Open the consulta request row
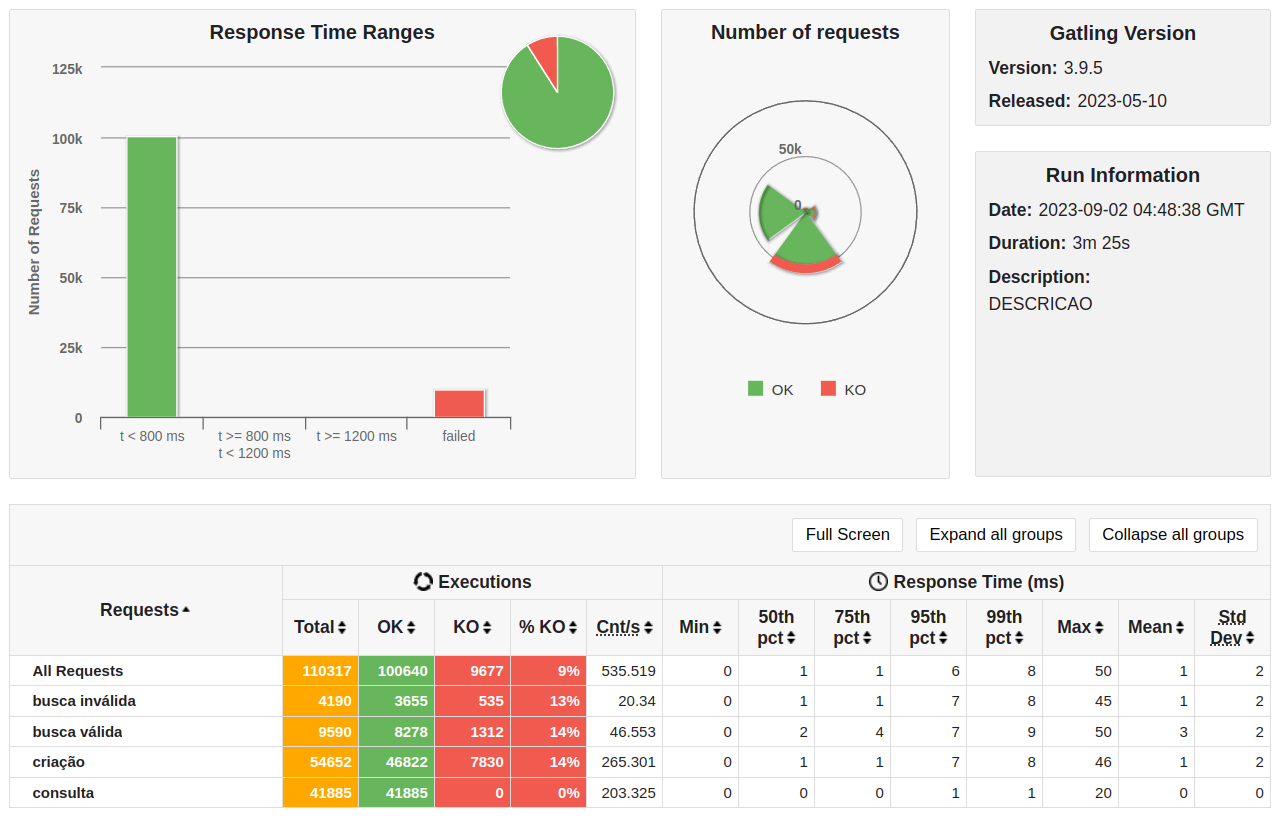Image resolution: width=1275 pixels, height=820 pixels. 63,793
